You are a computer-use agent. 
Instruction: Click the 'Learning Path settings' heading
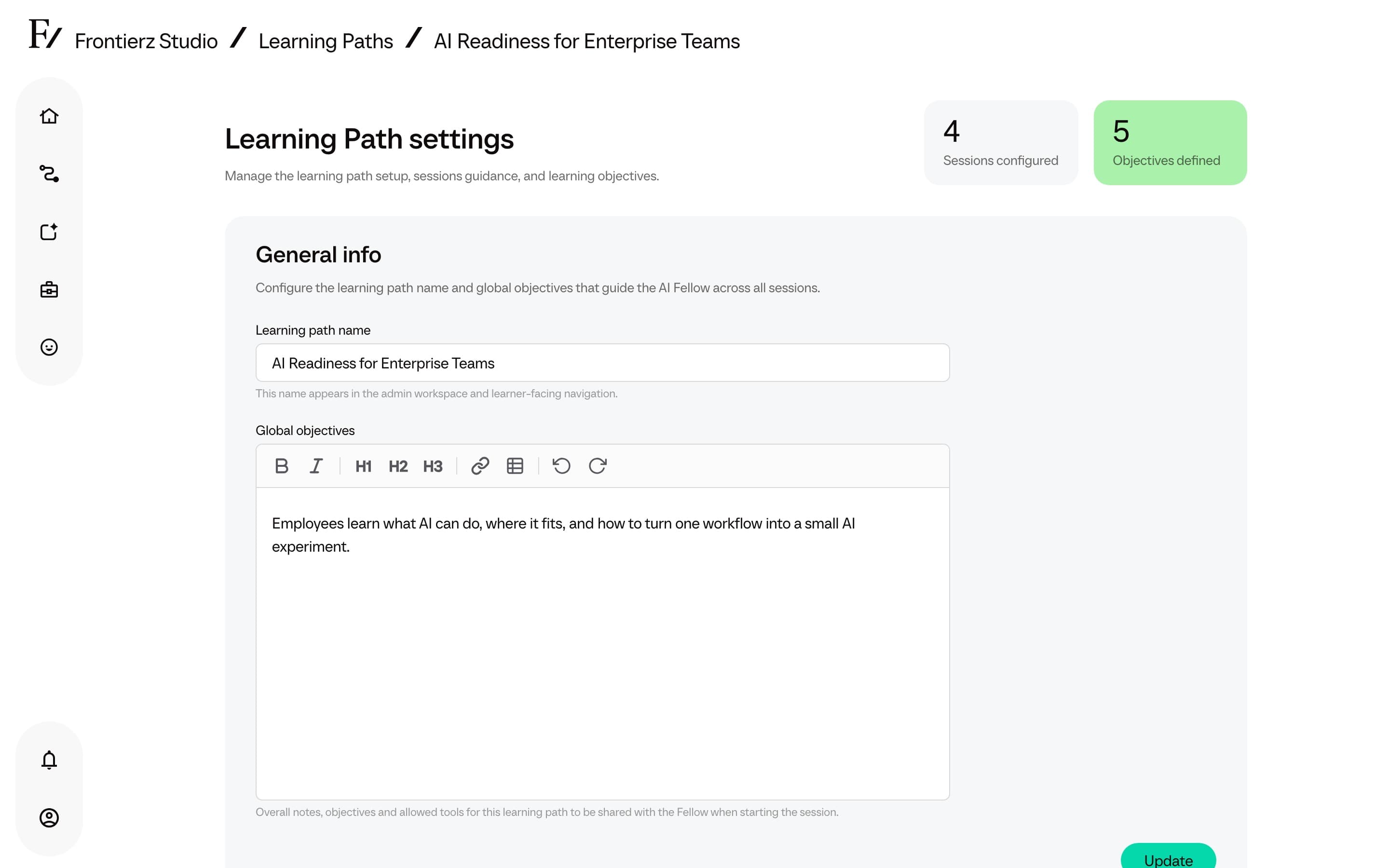click(x=369, y=139)
